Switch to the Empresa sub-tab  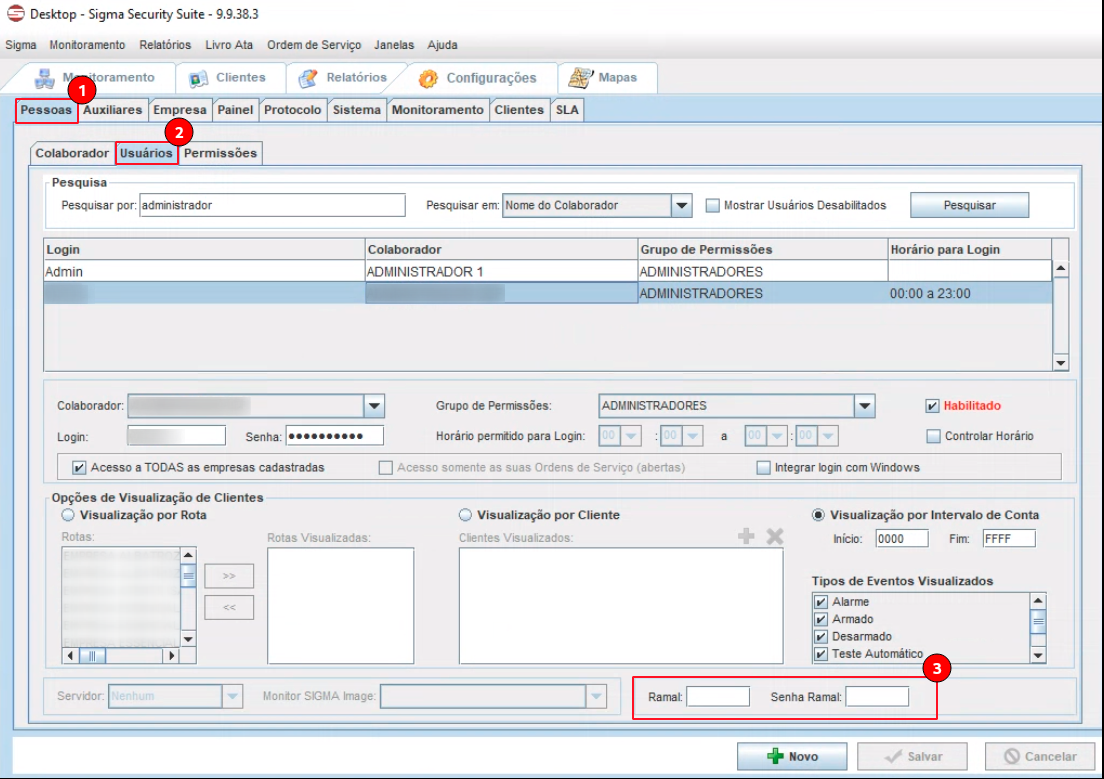(x=180, y=110)
